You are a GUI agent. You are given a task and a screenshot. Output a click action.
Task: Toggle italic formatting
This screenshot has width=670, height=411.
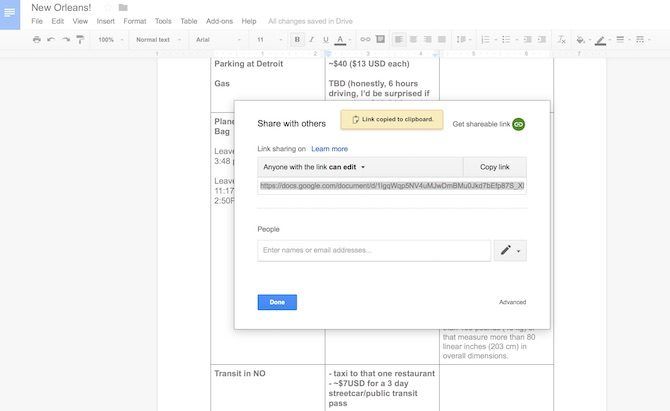[311, 40]
